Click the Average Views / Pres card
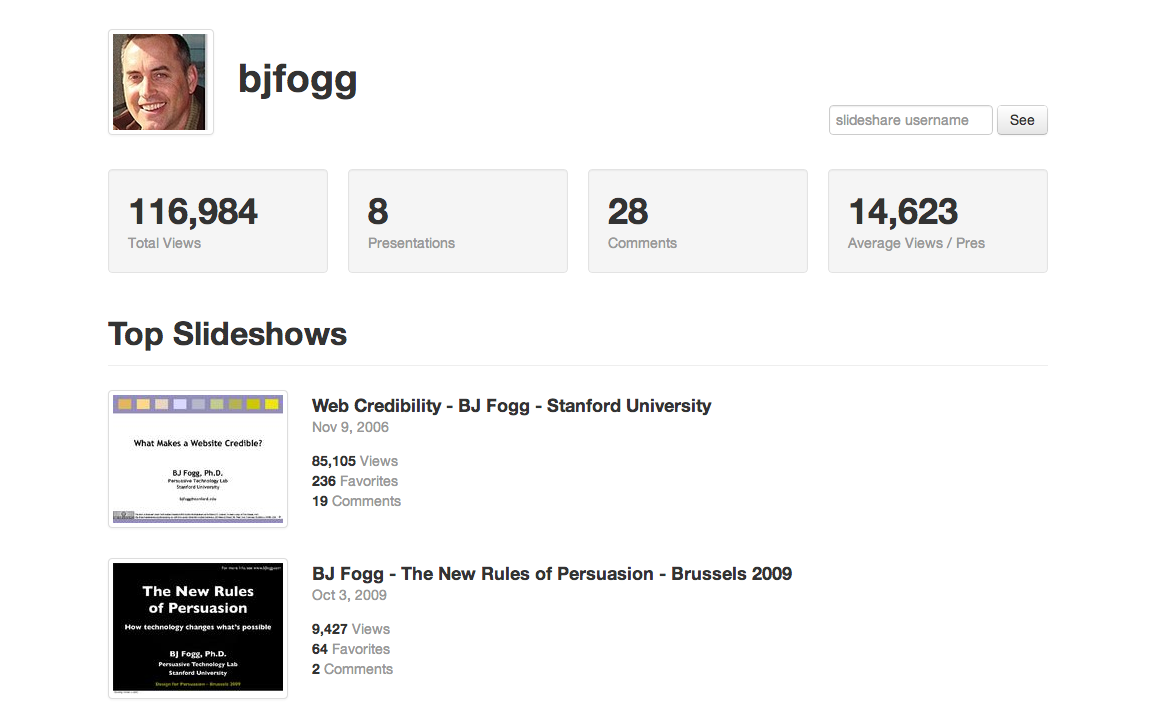This screenshot has height=715, width=1154. coord(937,221)
